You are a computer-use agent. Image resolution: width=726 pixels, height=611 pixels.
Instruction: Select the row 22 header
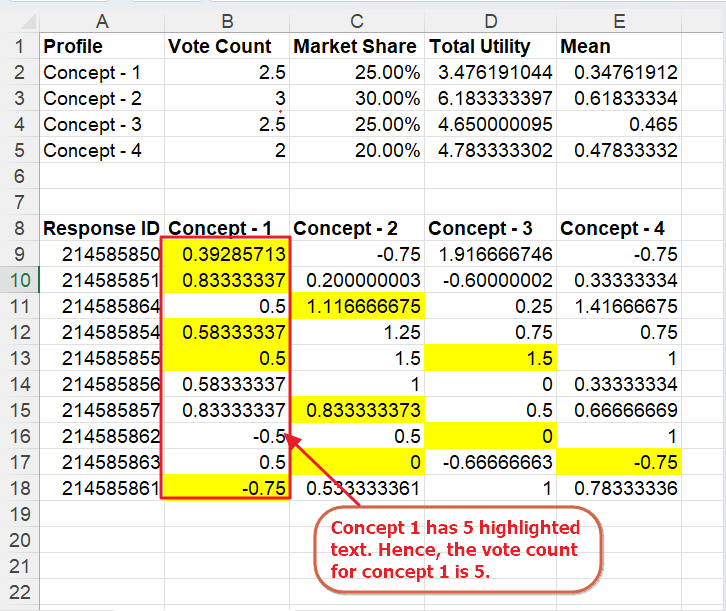tap(19, 592)
